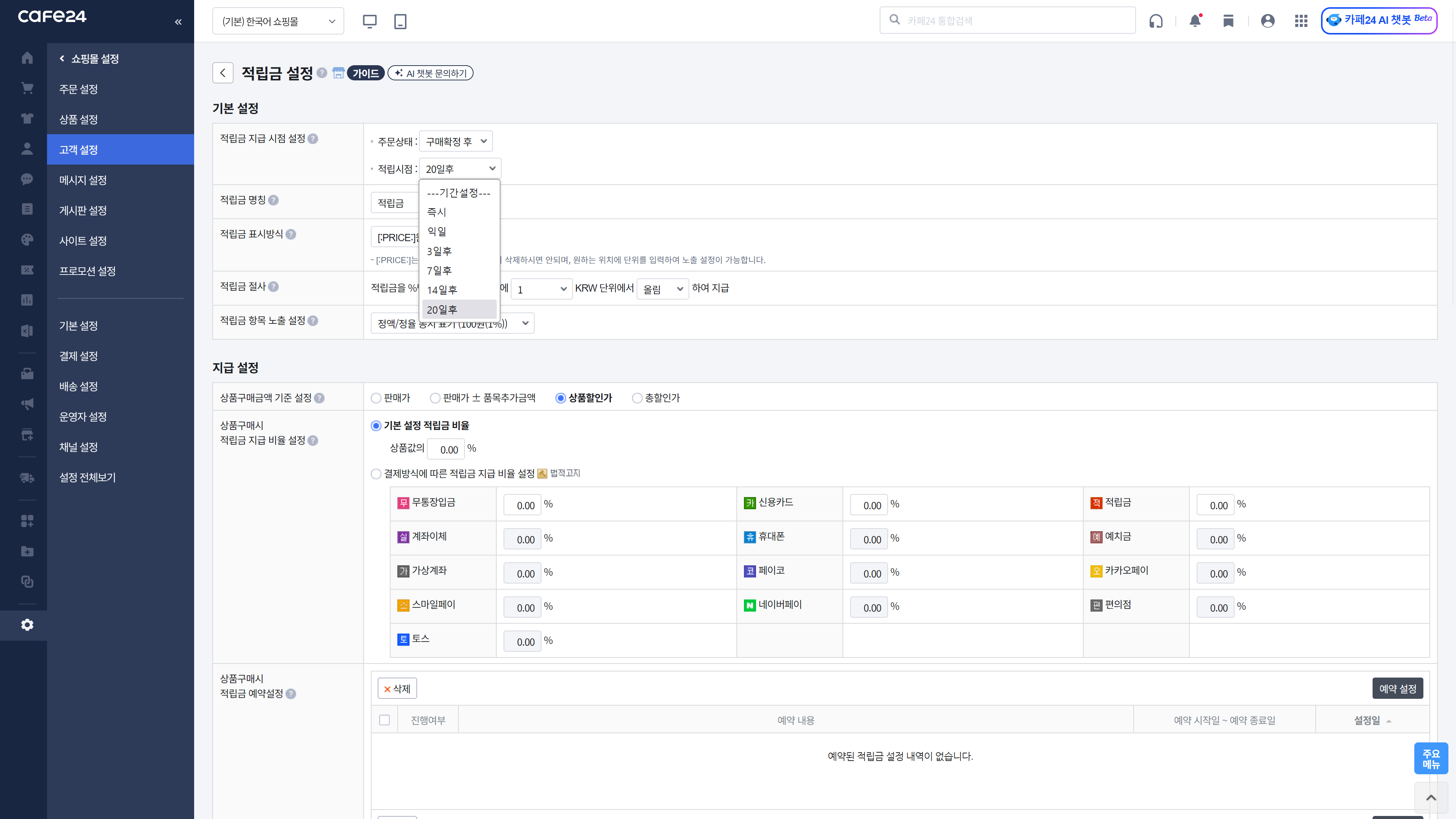The image size is (1456, 819).
Task: Click the 카페24 통합검색 search field
Action: click(1012, 21)
